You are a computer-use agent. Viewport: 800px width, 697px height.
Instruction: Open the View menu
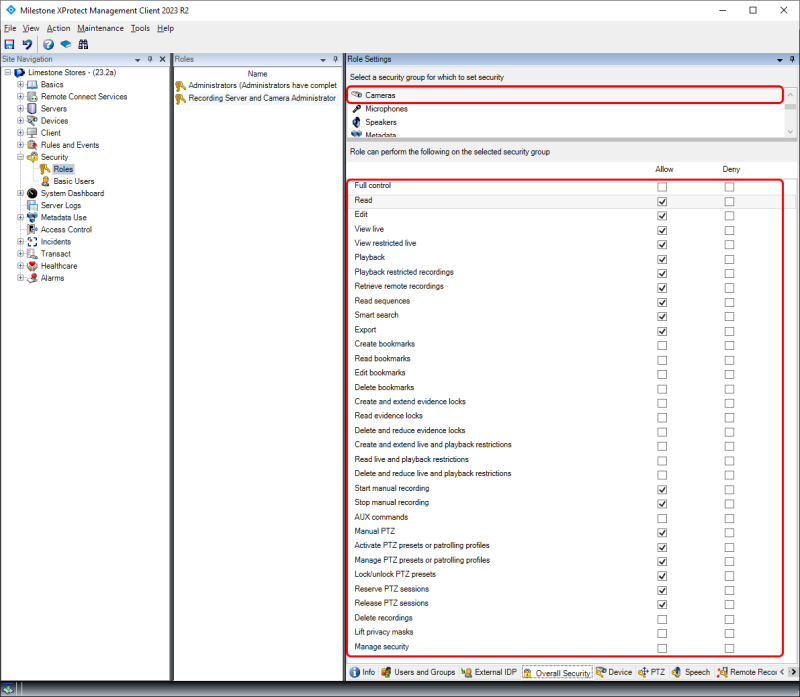[31, 29]
